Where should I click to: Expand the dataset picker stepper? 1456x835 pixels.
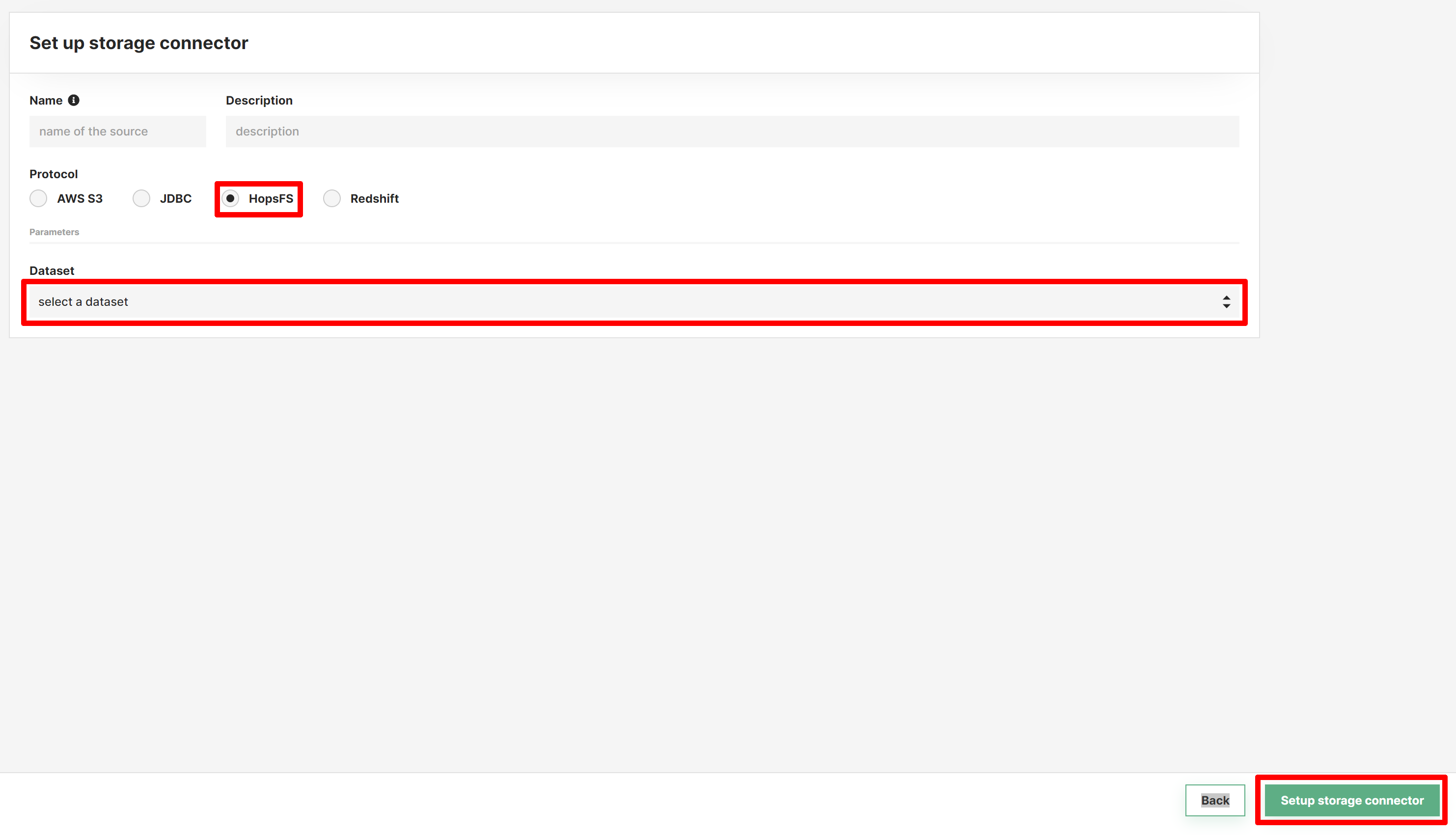pos(1225,302)
